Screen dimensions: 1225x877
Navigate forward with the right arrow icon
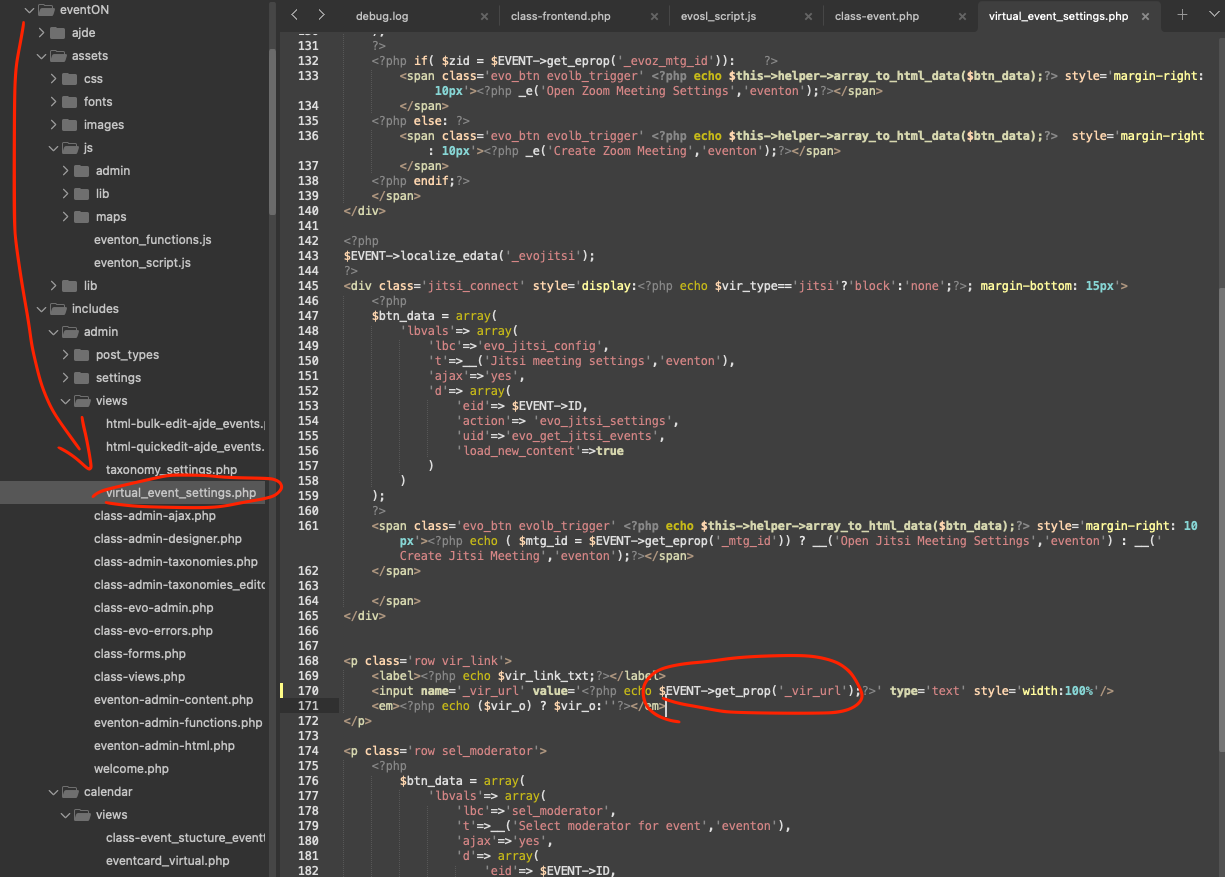click(321, 15)
